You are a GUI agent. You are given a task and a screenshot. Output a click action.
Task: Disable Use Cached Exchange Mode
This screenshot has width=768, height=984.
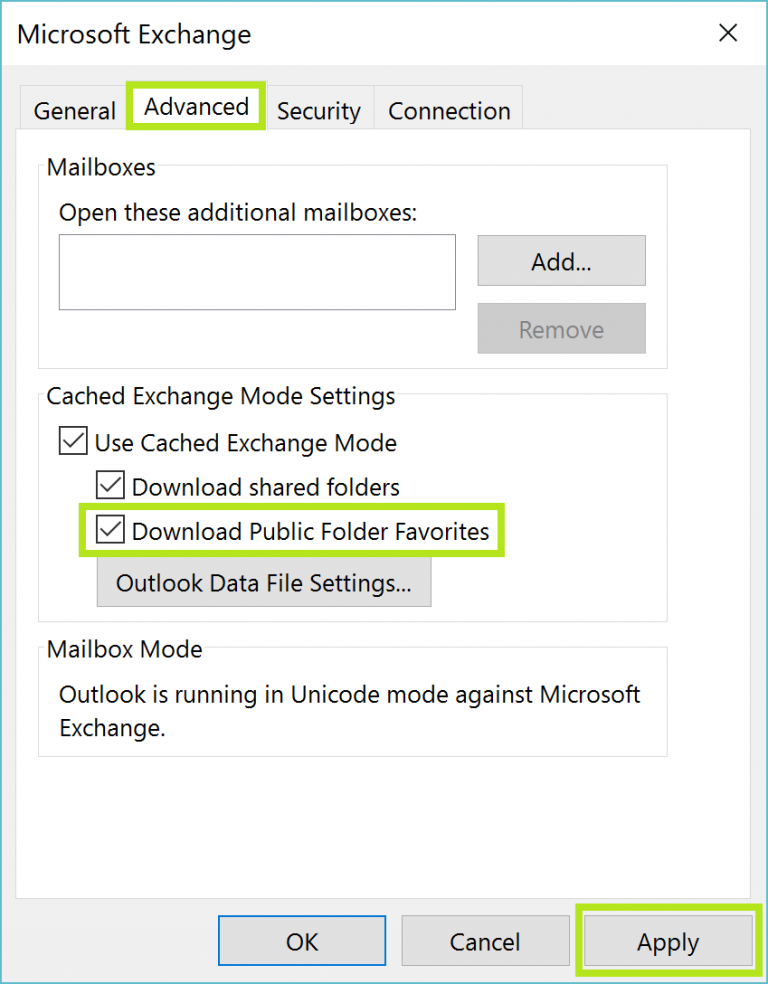[x=71, y=442]
